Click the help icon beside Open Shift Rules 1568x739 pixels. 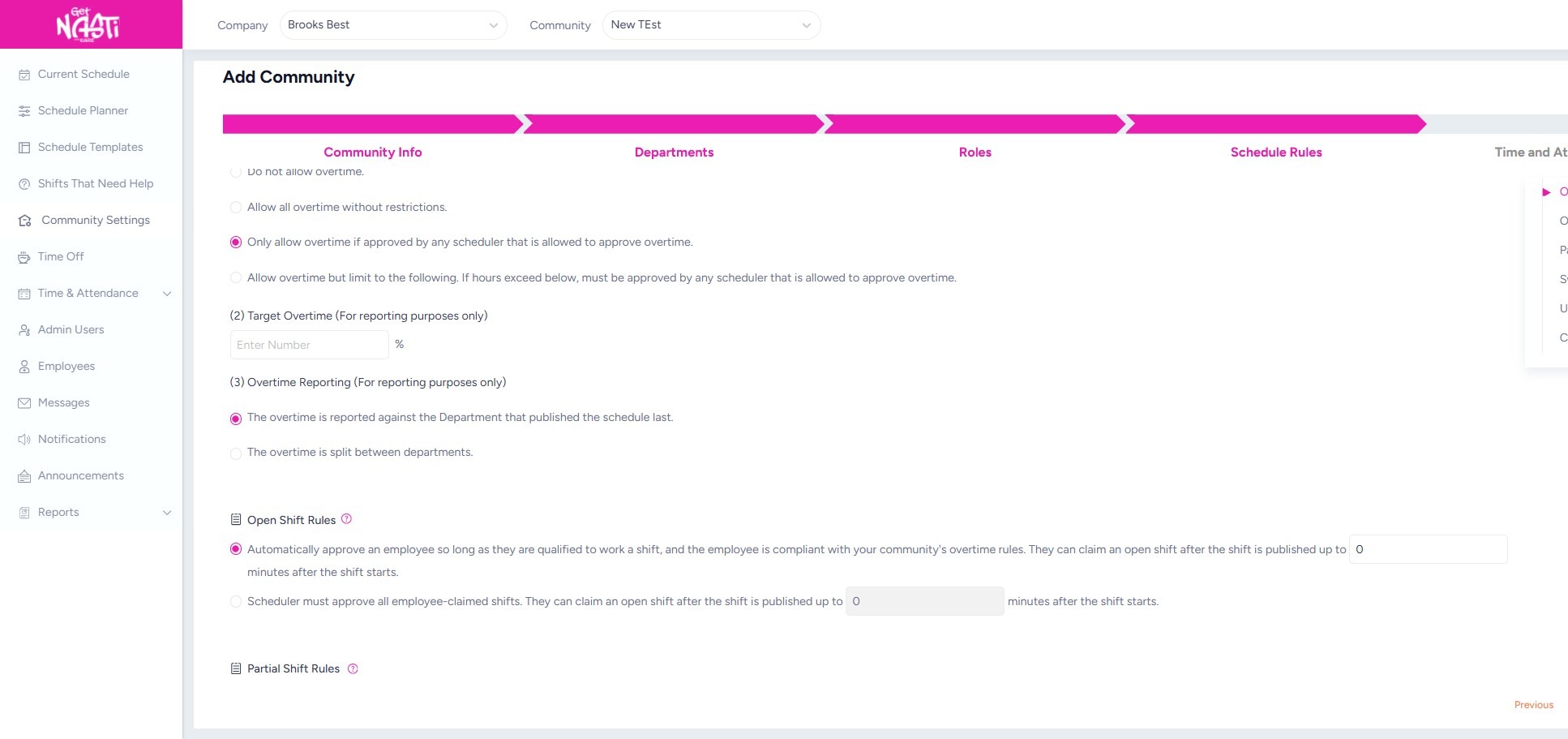point(346,519)
